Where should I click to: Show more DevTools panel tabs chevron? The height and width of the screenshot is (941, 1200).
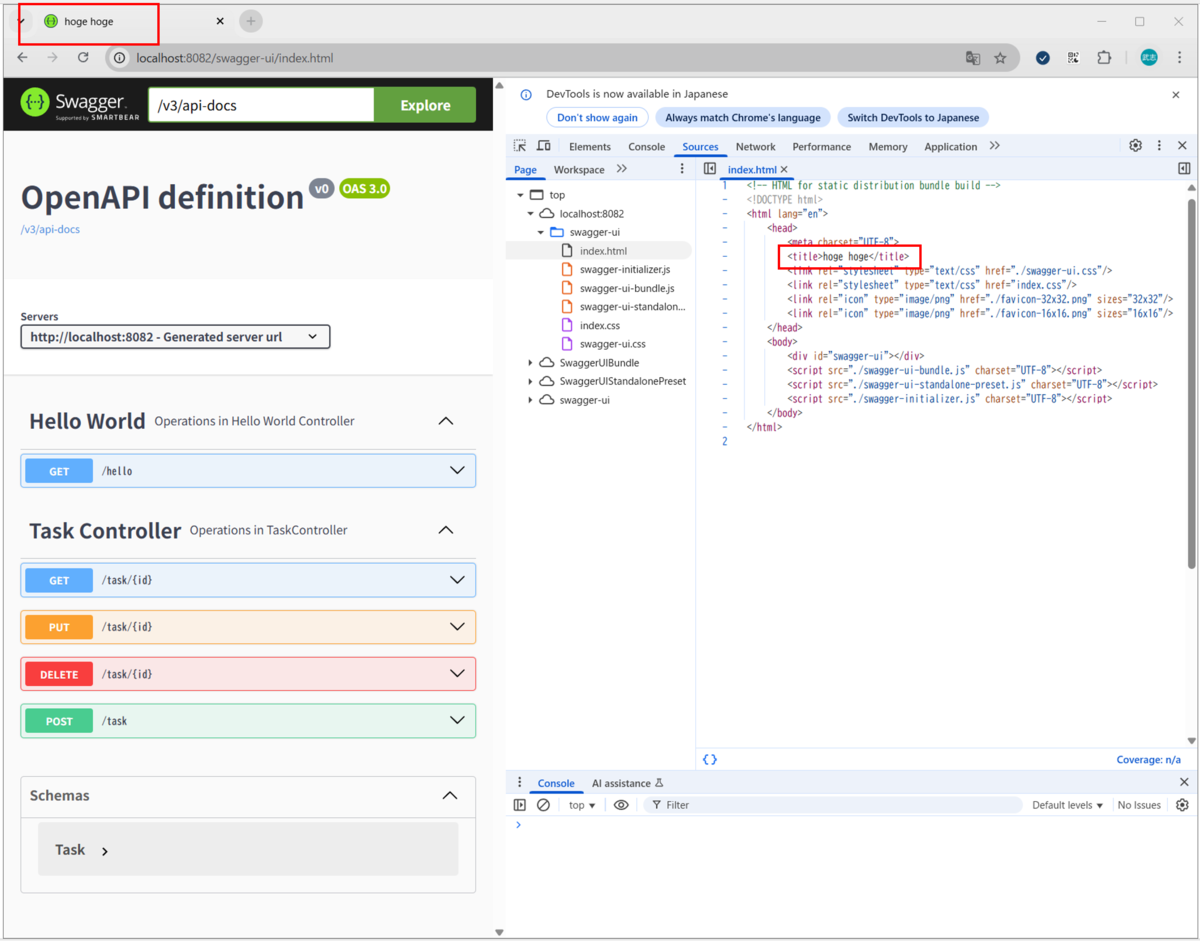[995, 146]
